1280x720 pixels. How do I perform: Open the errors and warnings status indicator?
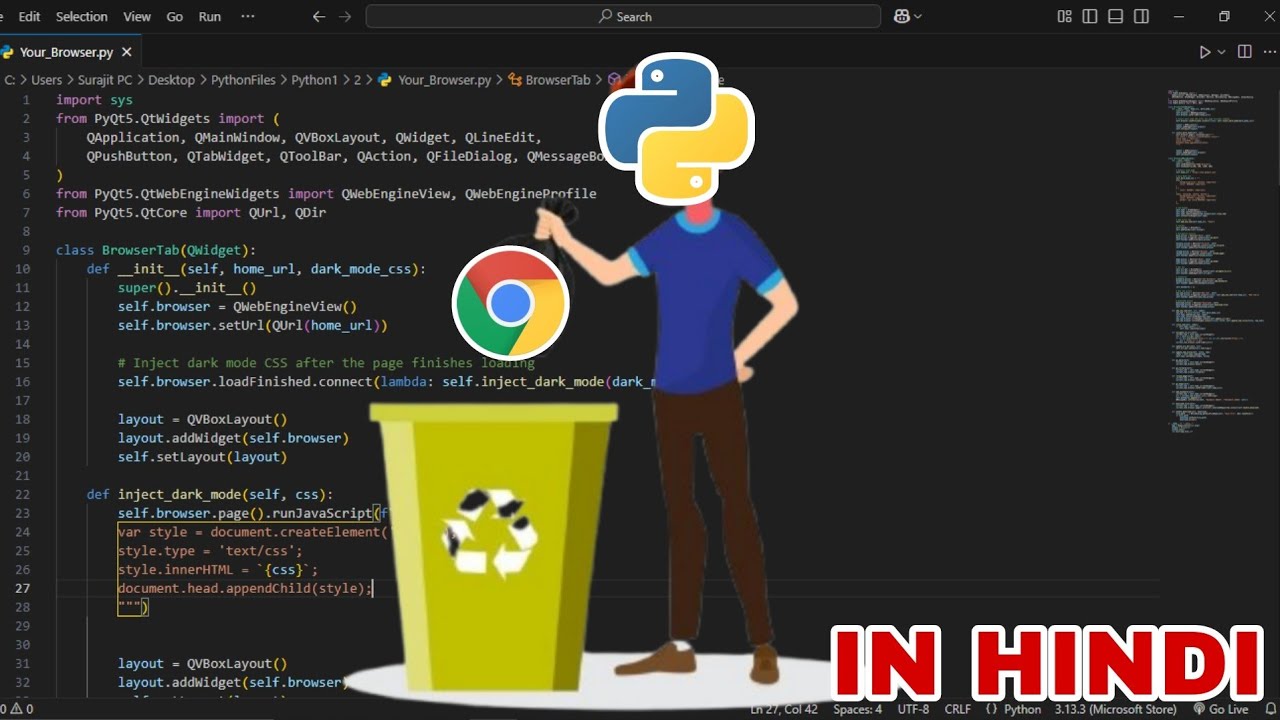pyautogui.click(x=17, y=709)
